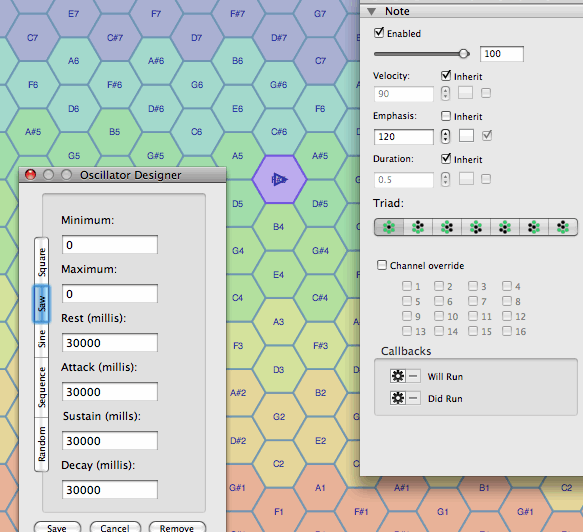This screenshot has width=583, height=532.
Task: Toggle the Enabled checkbox in Note panel
Action: 379,33
